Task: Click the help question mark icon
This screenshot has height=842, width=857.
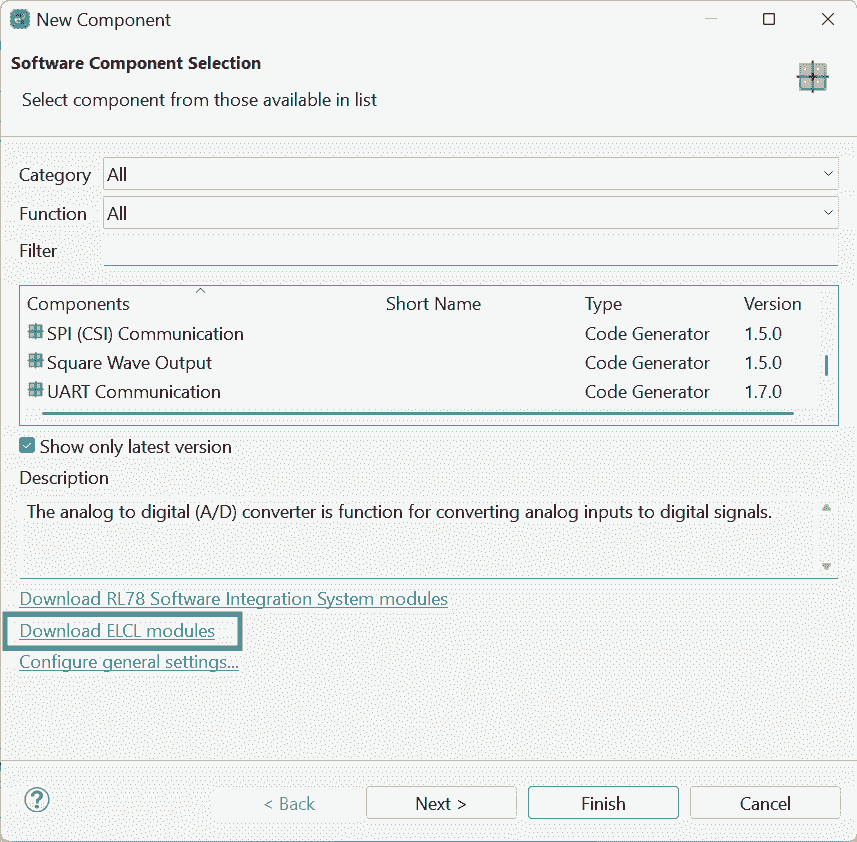Action: click(x=37, y=800)
